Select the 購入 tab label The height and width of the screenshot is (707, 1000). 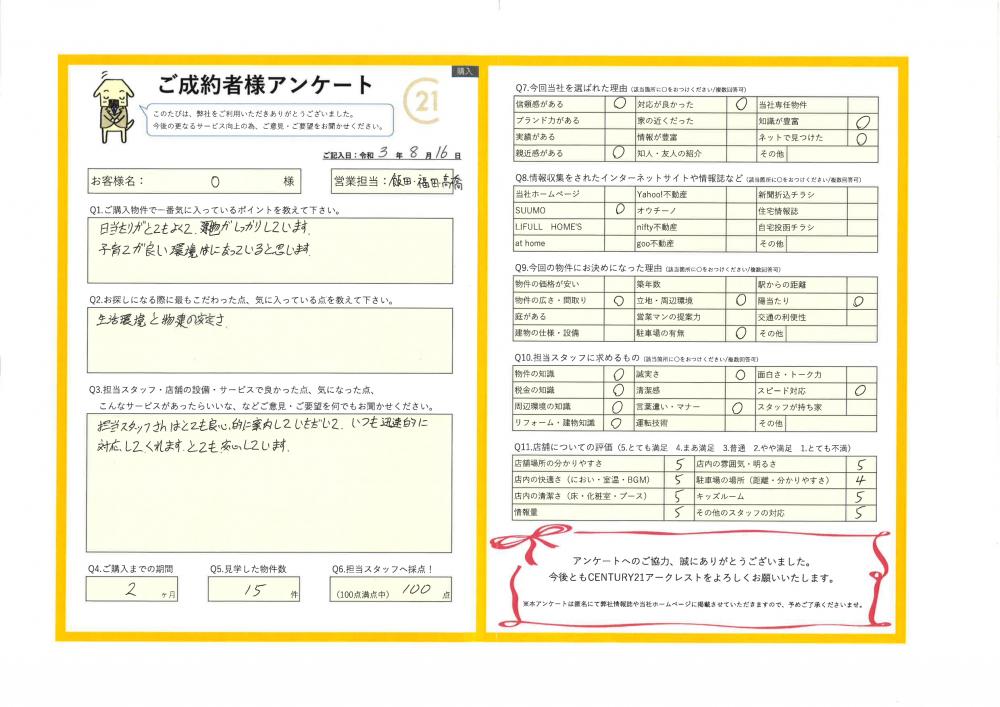465,71
